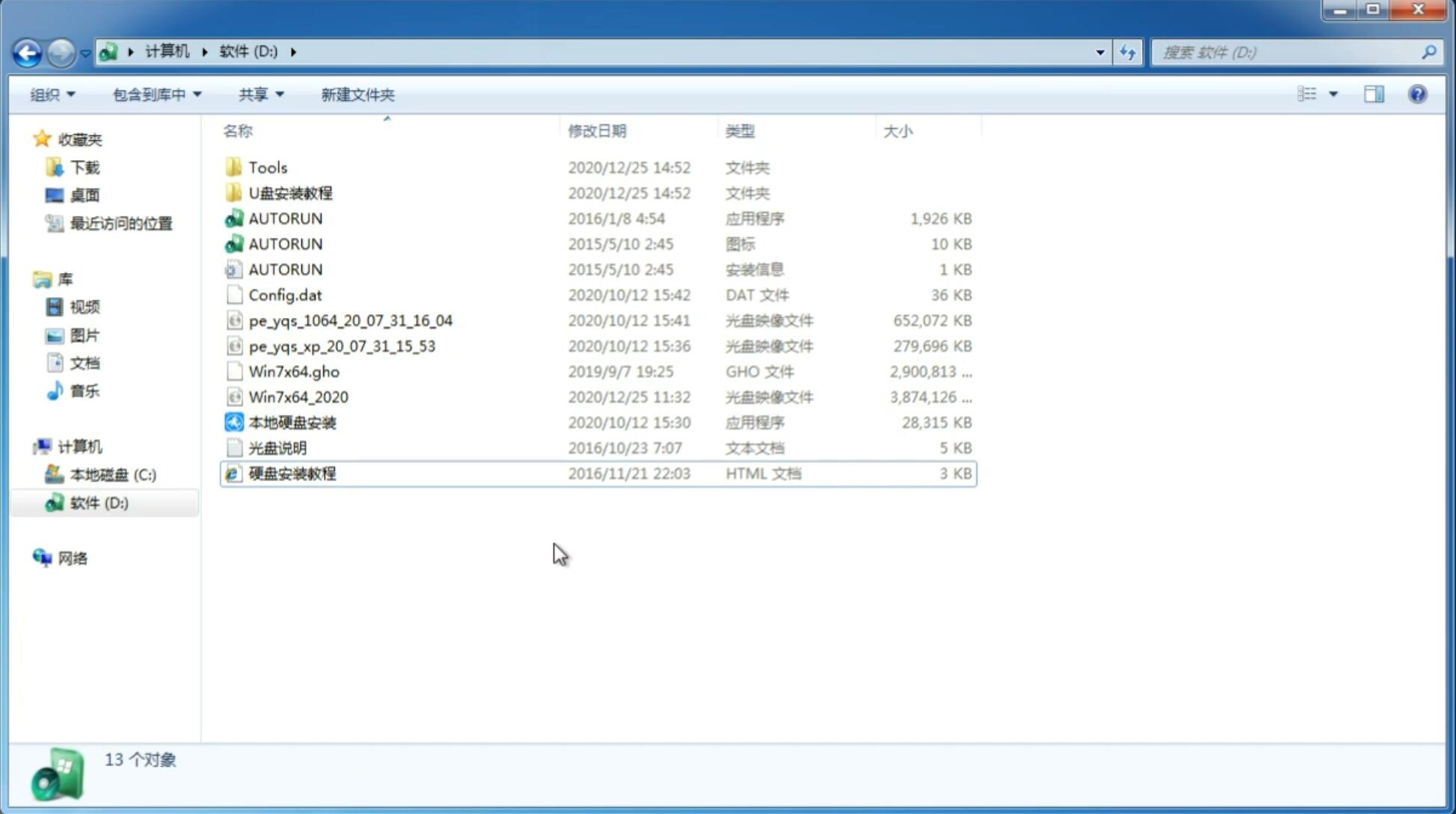This screenshot has width=1456, height=814.
Task: Open 本地硬盘安装 application
Action: pos(292,422)
